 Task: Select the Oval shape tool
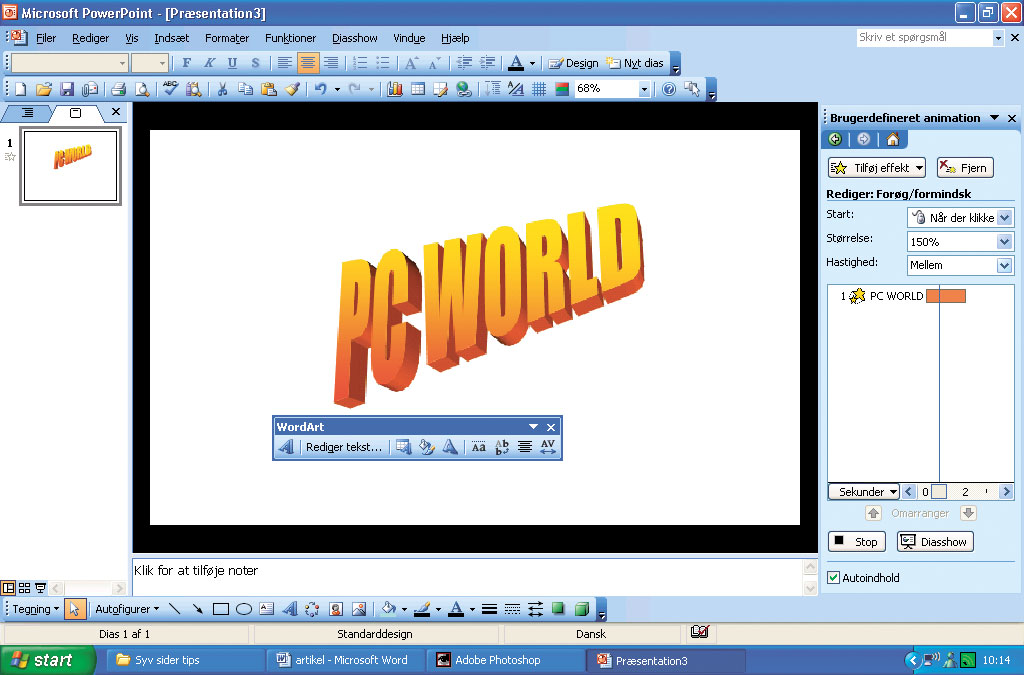tap(243, 608)
